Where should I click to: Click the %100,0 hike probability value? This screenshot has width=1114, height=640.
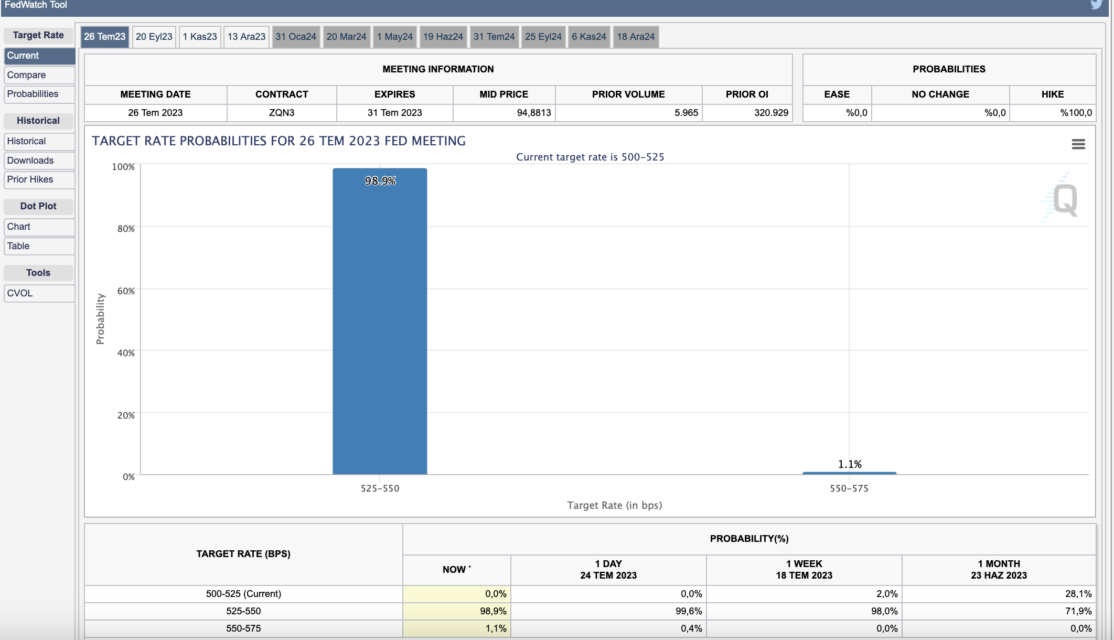click(x=1076, y=113)
